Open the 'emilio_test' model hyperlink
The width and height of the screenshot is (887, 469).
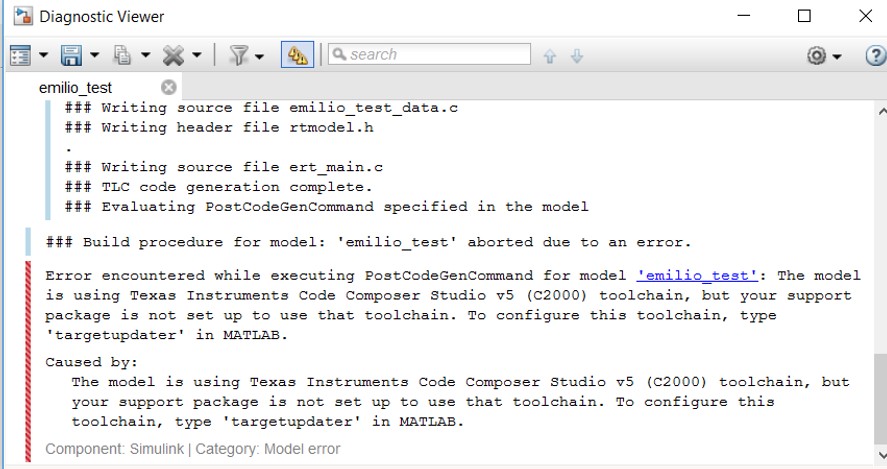click(x=696, y=276)
